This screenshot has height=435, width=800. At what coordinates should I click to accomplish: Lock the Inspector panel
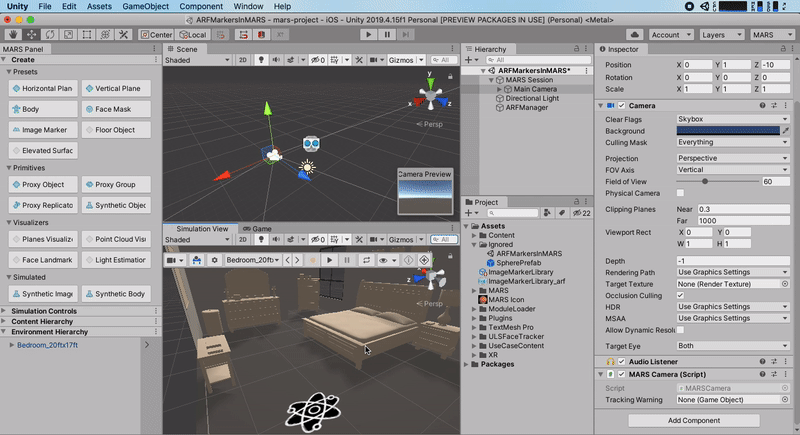[779, 49]
